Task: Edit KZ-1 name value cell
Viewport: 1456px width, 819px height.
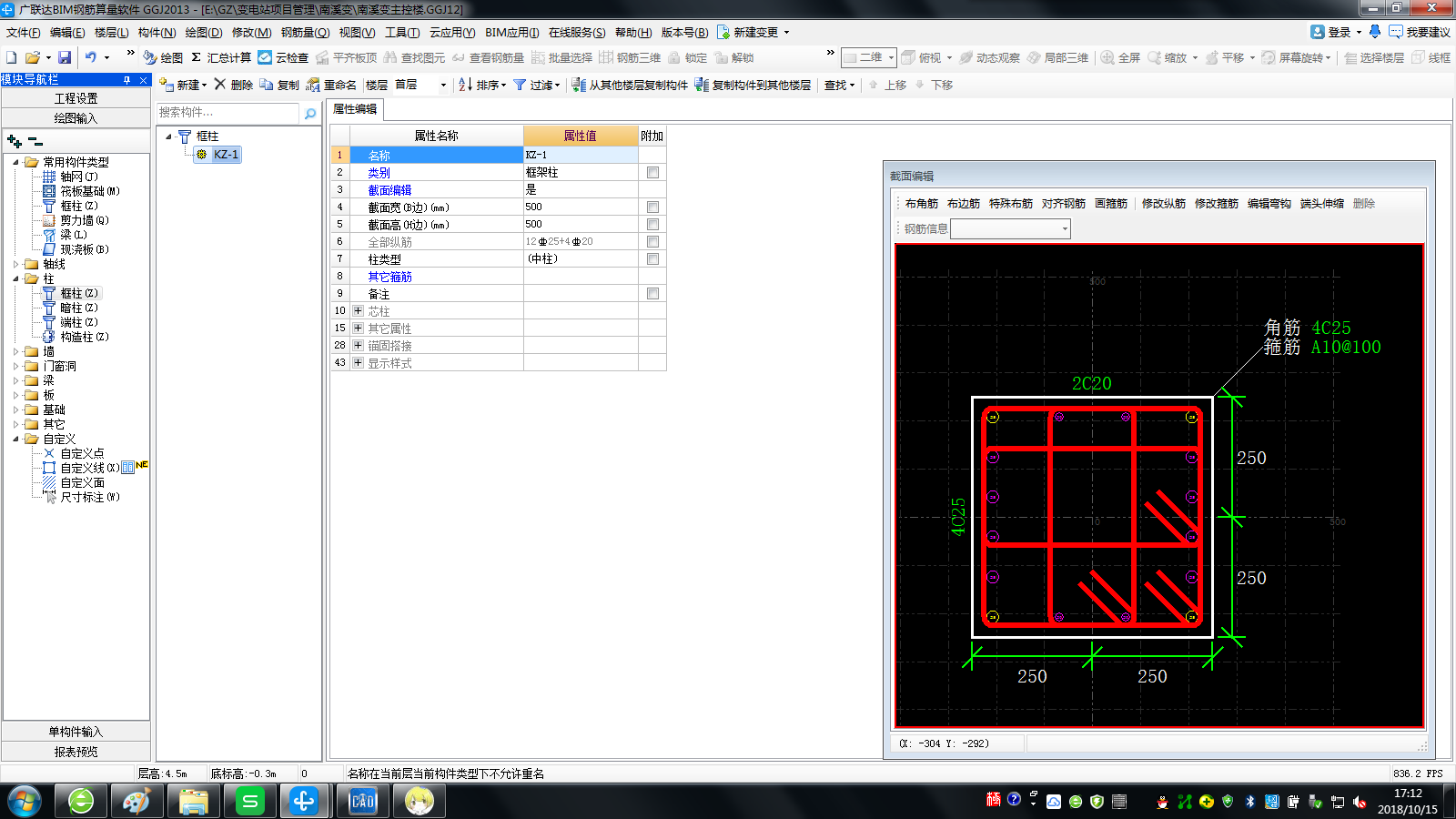Action: [x=581, y=155]
